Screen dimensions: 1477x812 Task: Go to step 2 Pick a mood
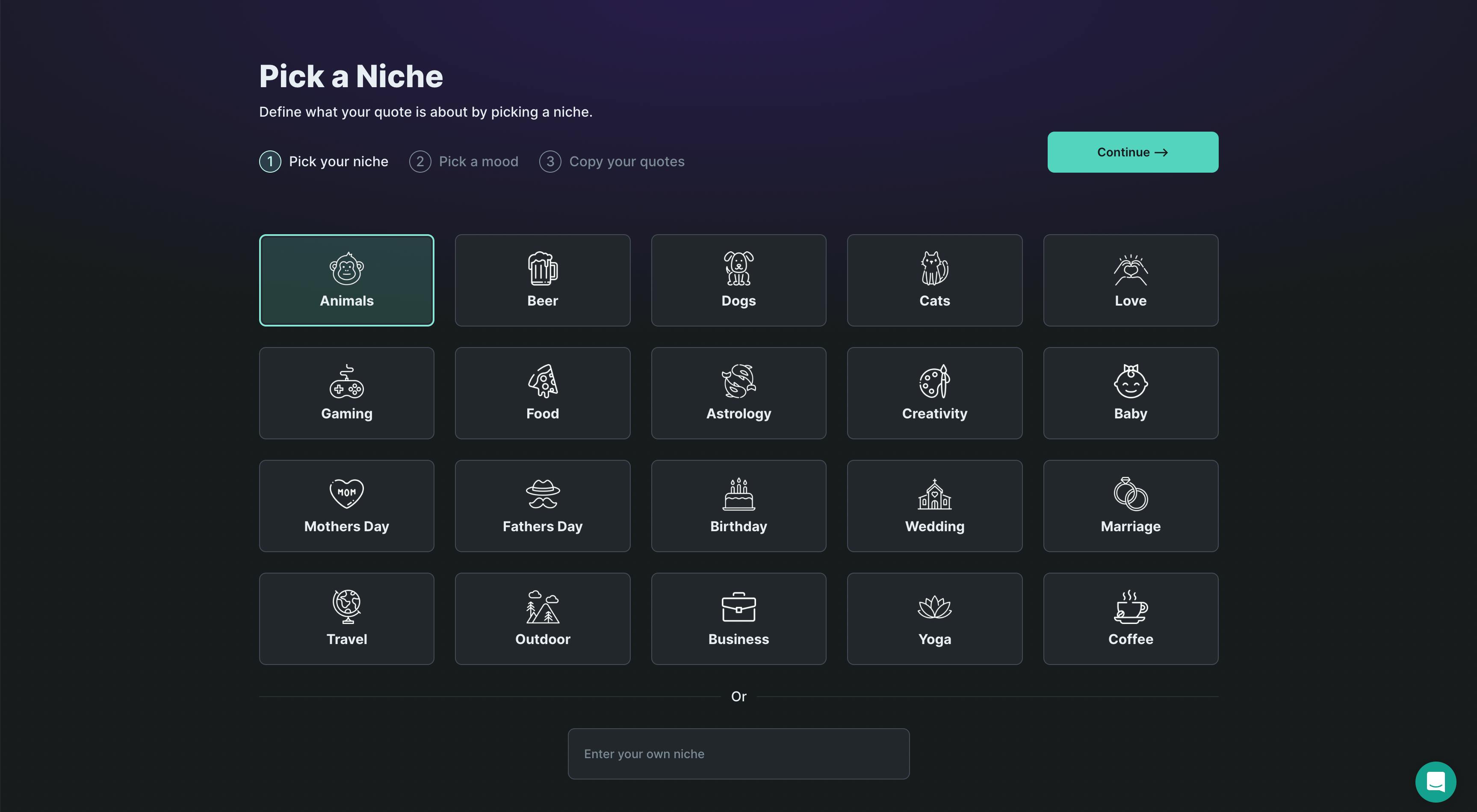(x=464, y=162)
